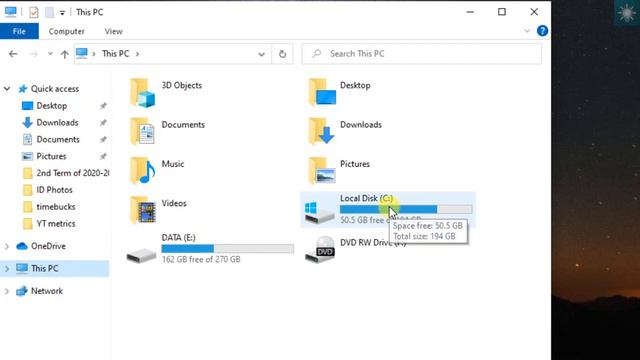Click This PC breadcrumb in address bar

[x=116, y=54]
